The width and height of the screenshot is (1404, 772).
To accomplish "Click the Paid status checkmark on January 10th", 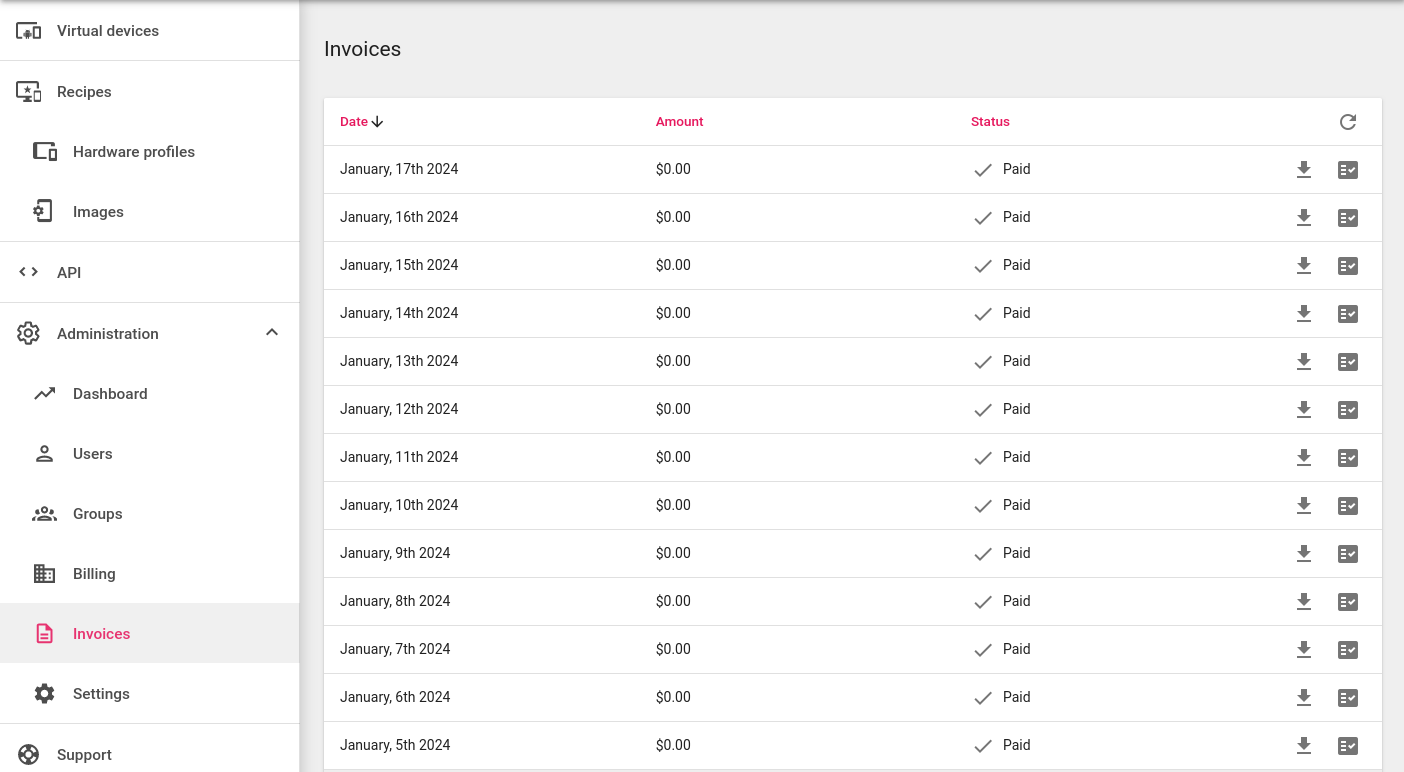I will click(982, 505).
